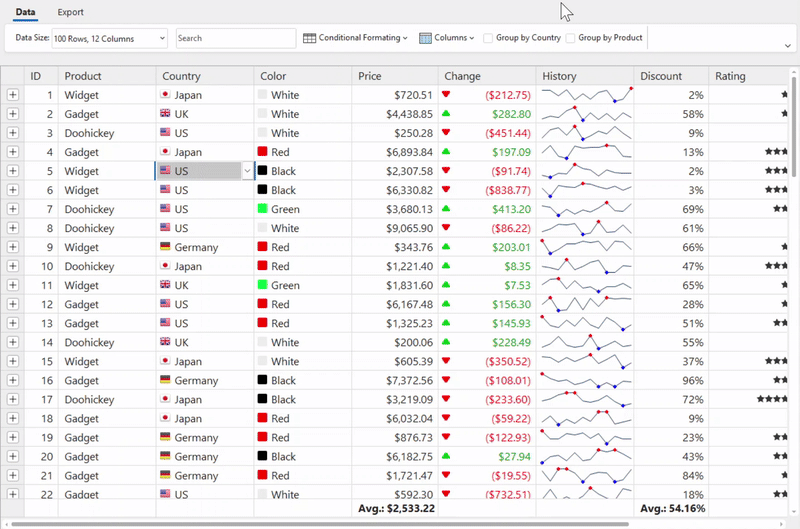Select the Data tab

(26, 12)
